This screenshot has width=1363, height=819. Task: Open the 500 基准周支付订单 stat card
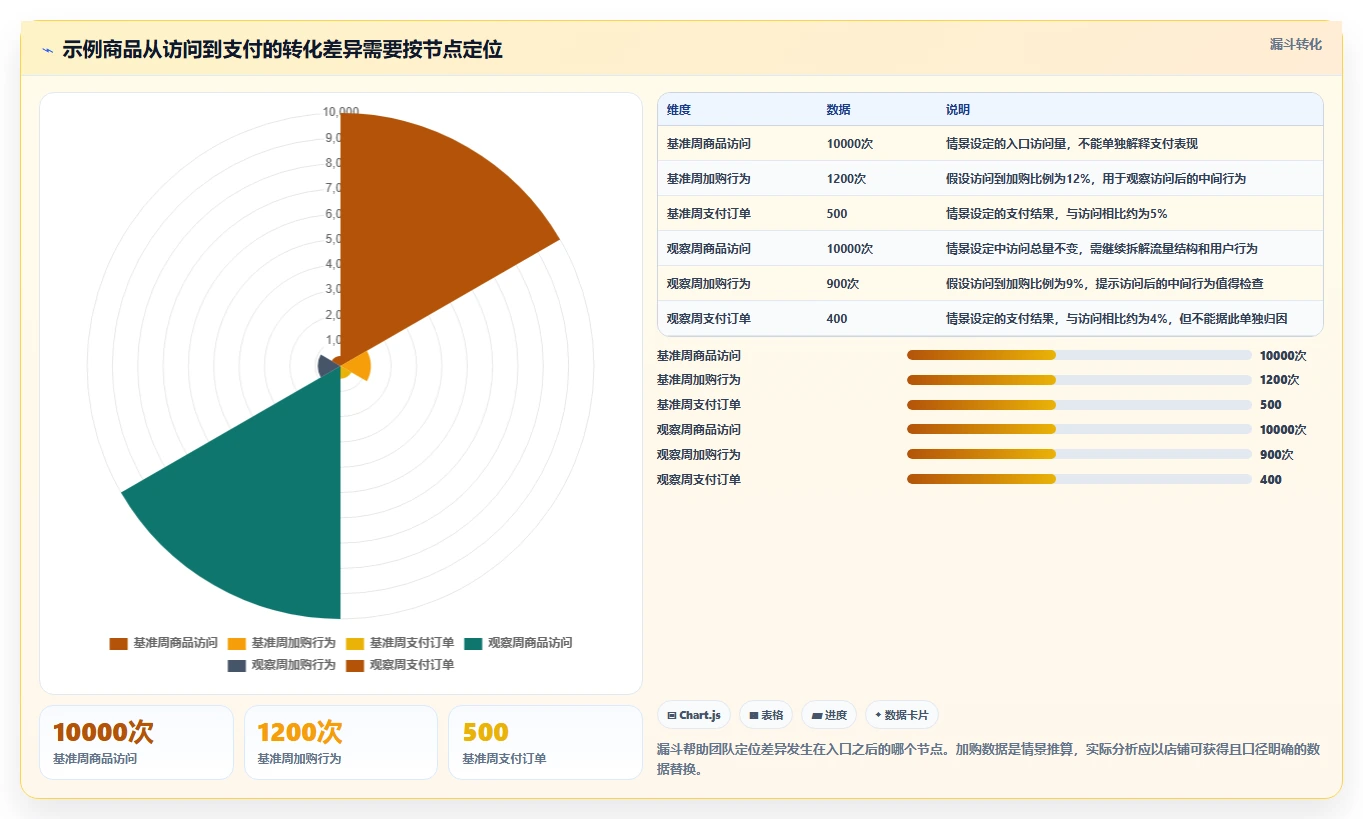(545, 742)
